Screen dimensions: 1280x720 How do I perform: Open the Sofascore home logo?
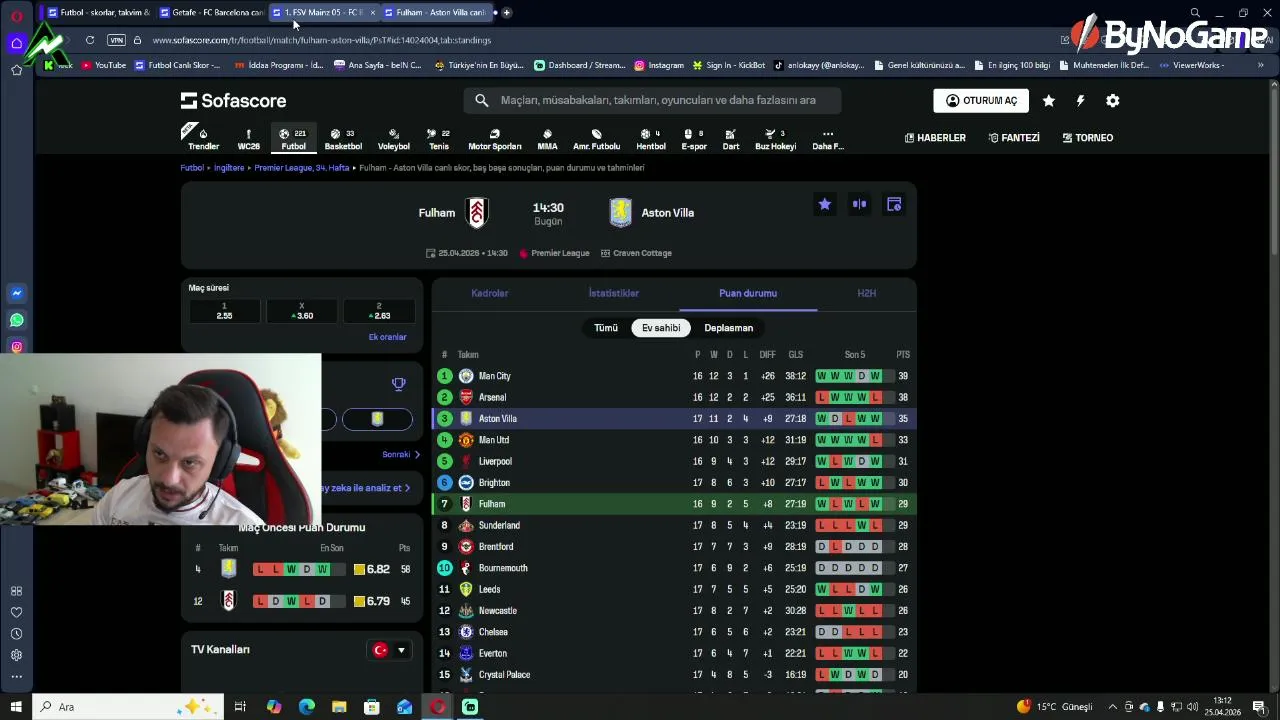[x=233, y=101]
